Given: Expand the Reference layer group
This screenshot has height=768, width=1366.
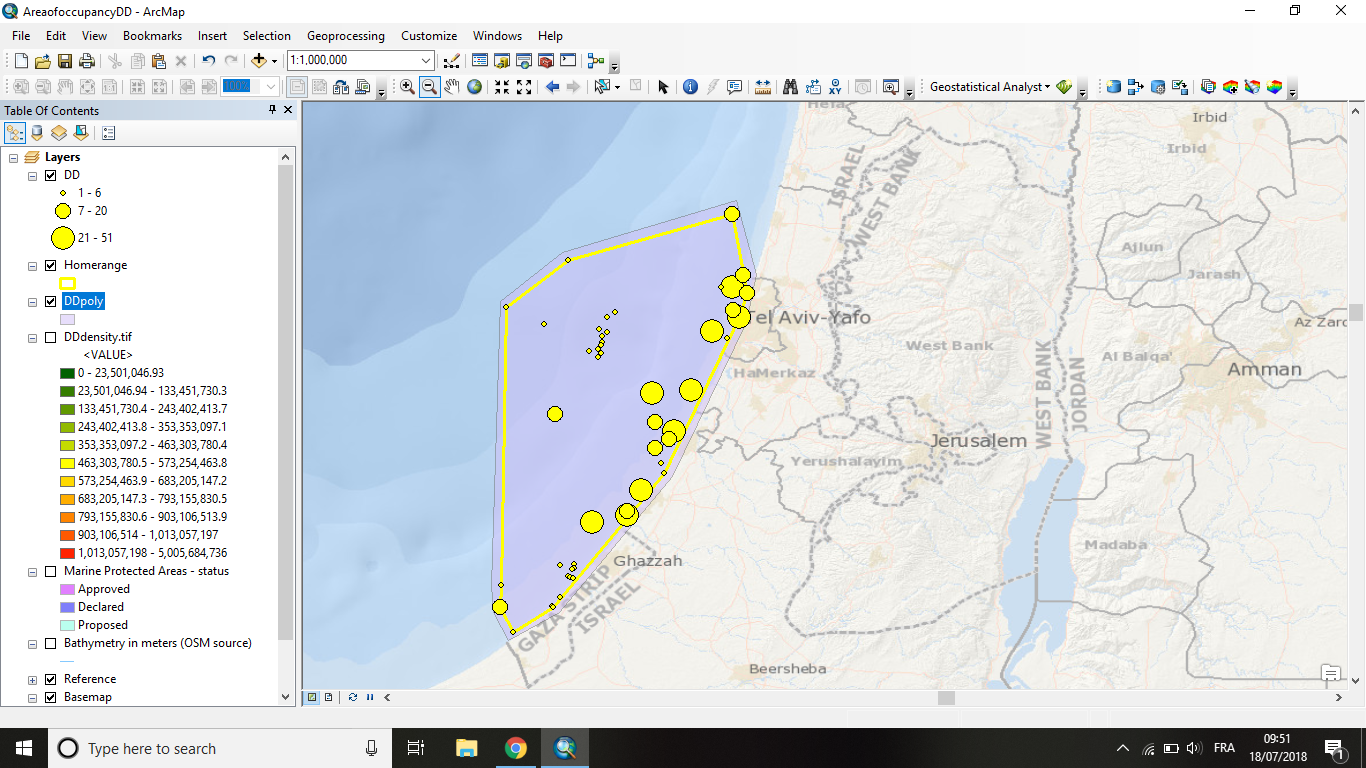Looking at the screenshot, I should [x=33, y=679].
